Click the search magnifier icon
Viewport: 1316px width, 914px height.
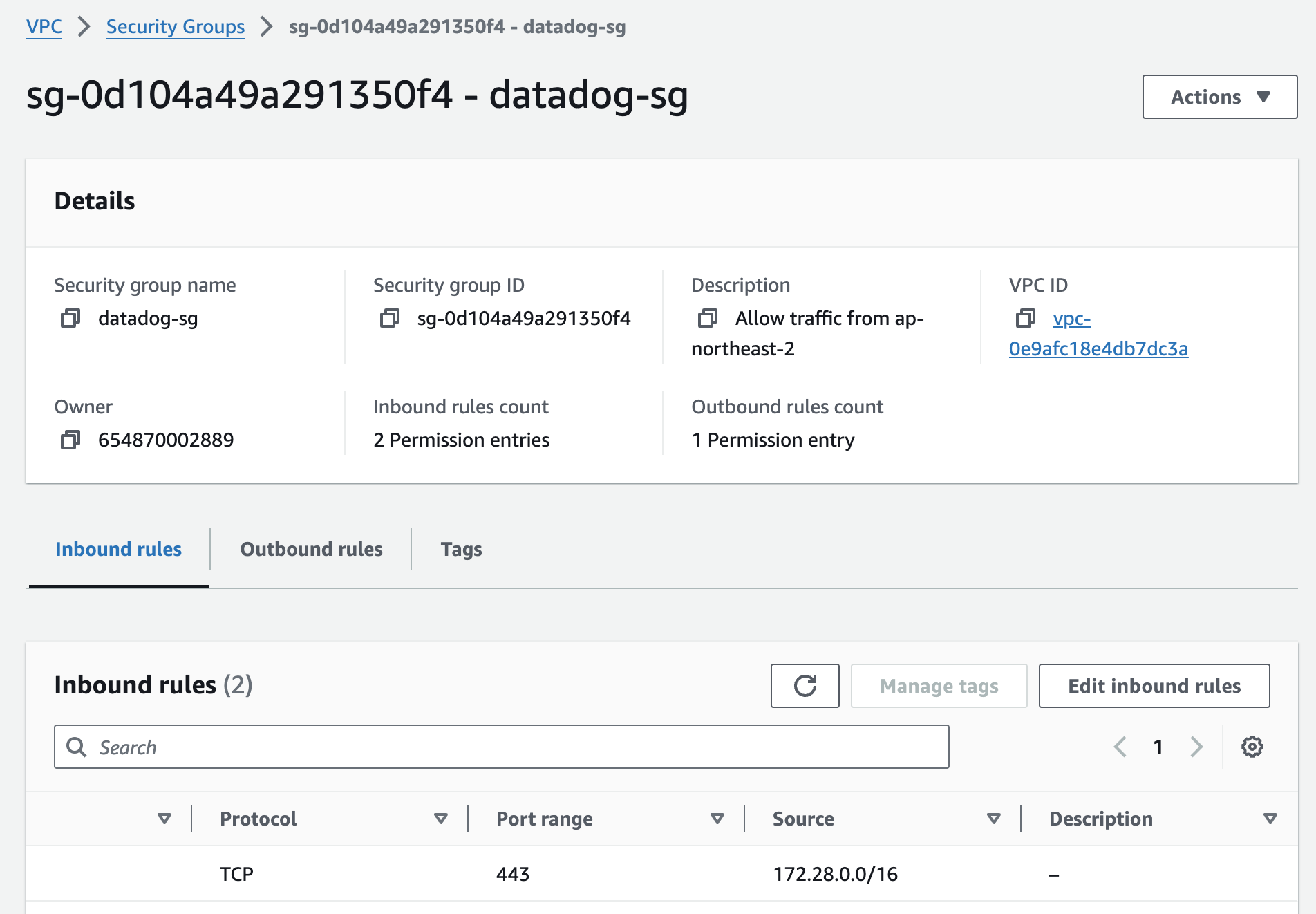76,747
